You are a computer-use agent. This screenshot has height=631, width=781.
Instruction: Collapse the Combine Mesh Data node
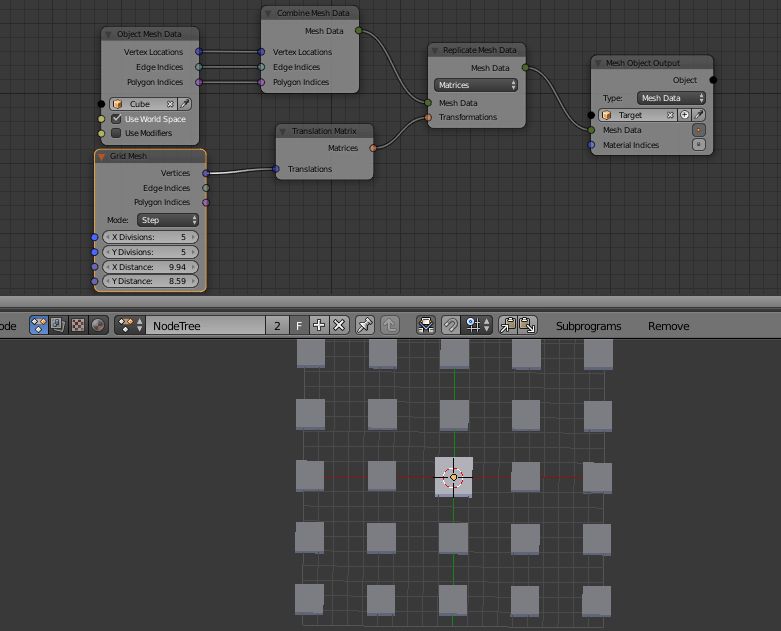pyautogui.click(x=268, y=13)
